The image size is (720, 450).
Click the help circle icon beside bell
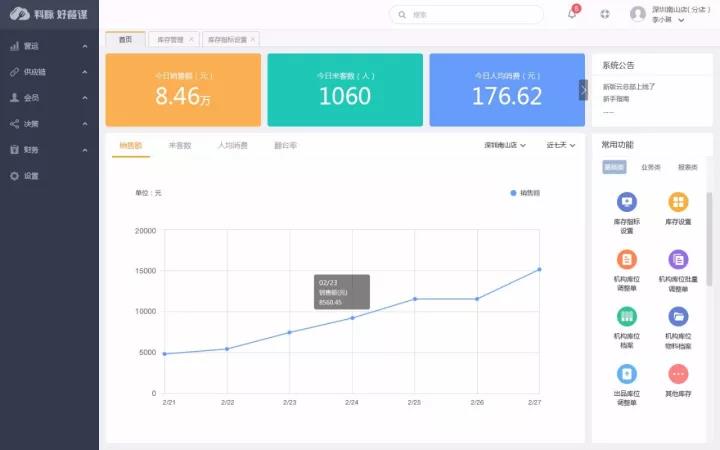tap(605, 14)
